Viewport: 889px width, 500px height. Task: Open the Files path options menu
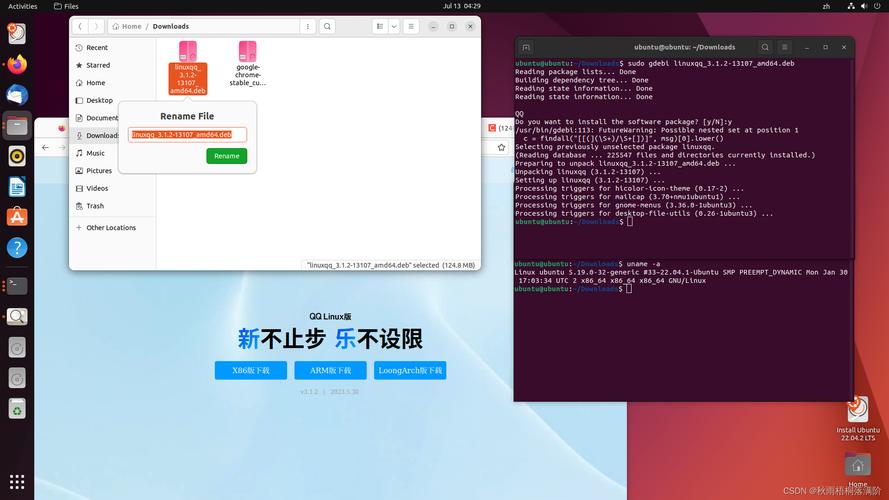coord(308,26)
